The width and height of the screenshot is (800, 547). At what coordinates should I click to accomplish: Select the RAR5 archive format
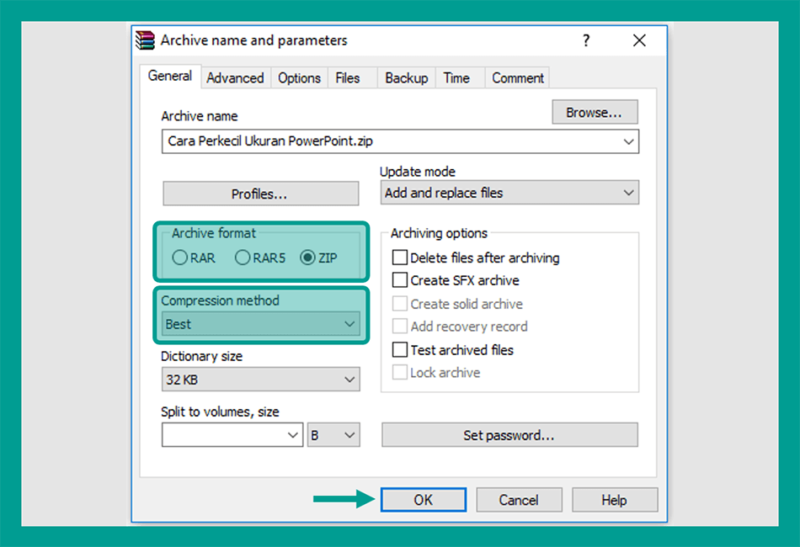click(x=242, y=258)
